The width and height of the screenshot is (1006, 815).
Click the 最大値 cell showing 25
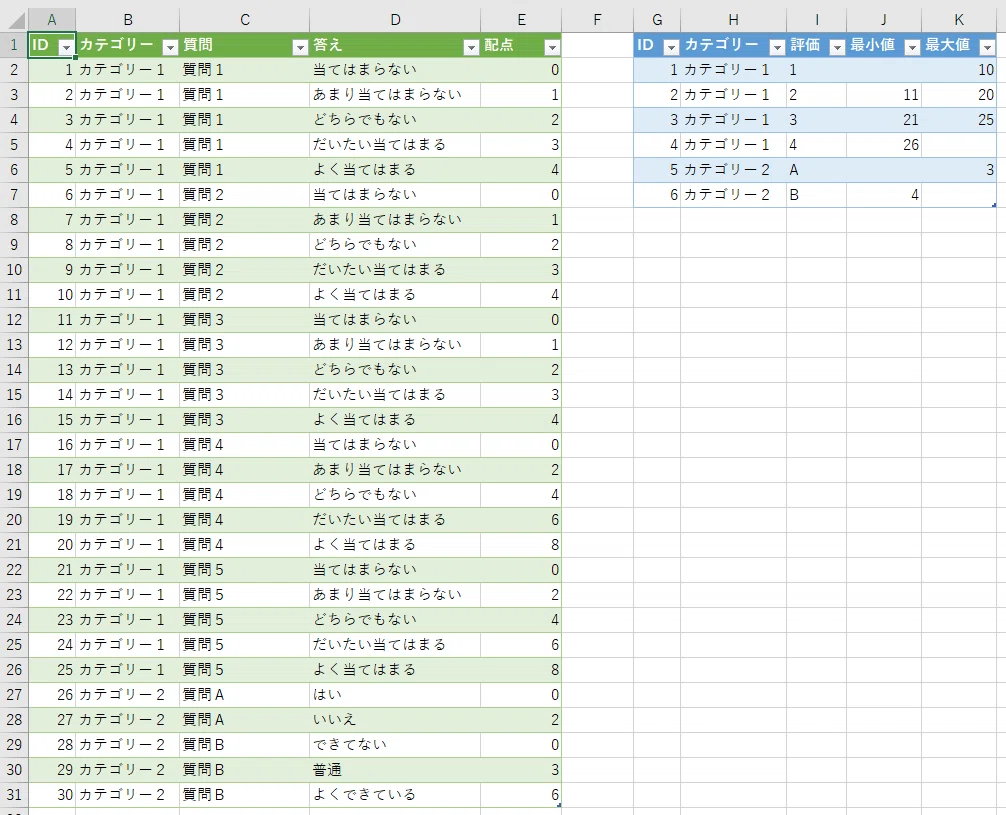pyautogui.click(x=959, y=119)
